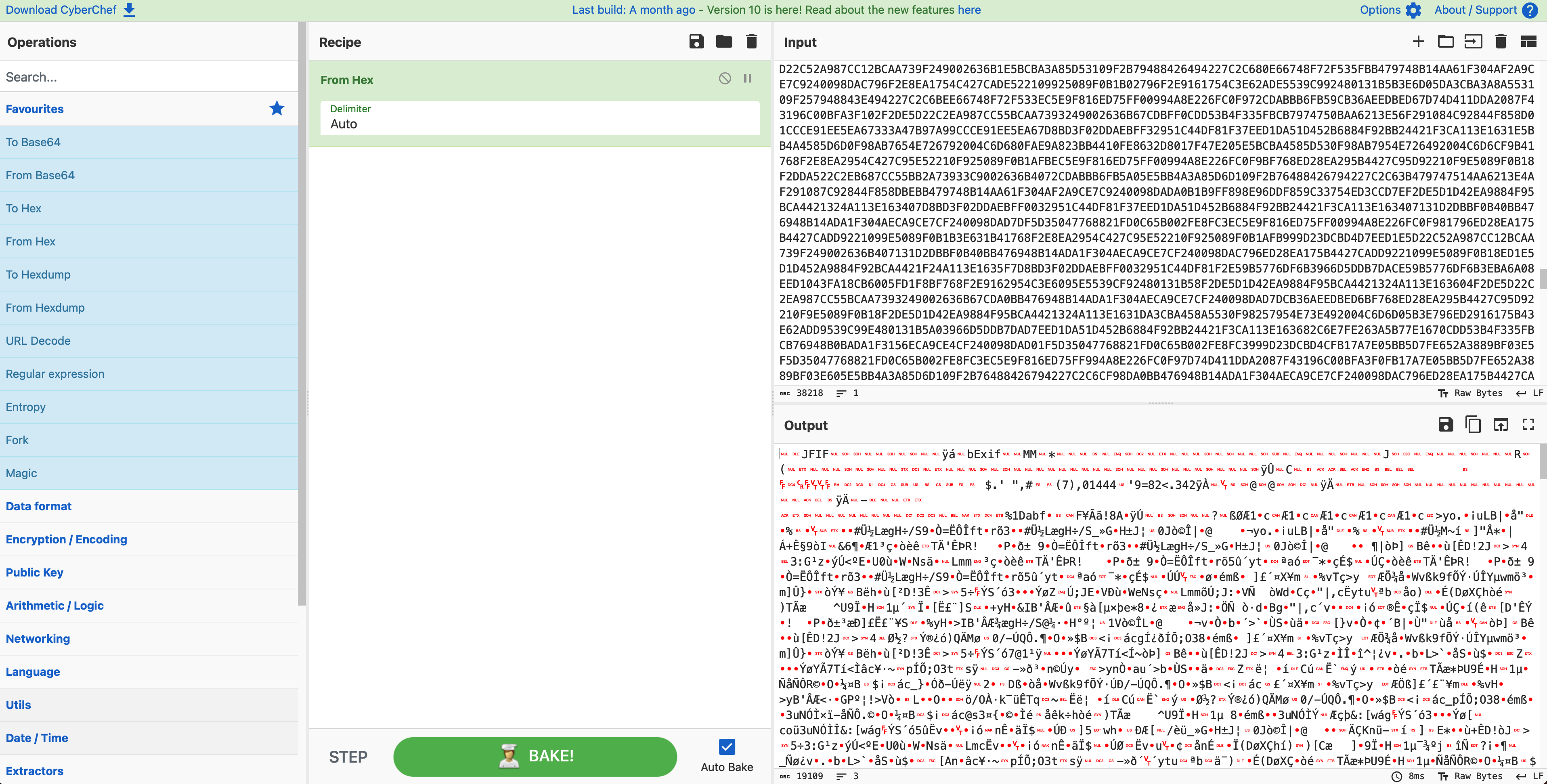Select the To Hex operation

click(149, 208)
